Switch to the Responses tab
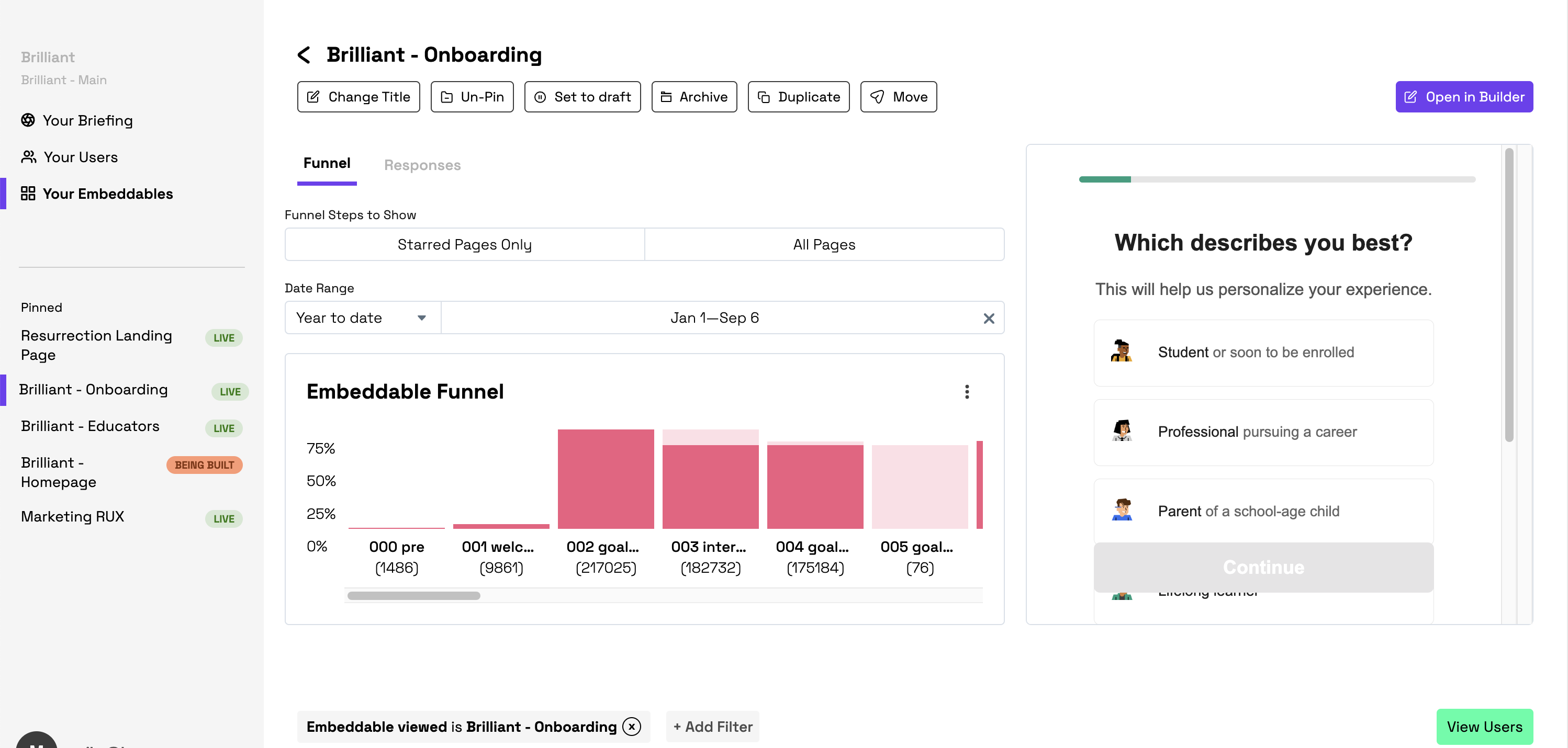1568x748 pixels. (x=422, y=165)
